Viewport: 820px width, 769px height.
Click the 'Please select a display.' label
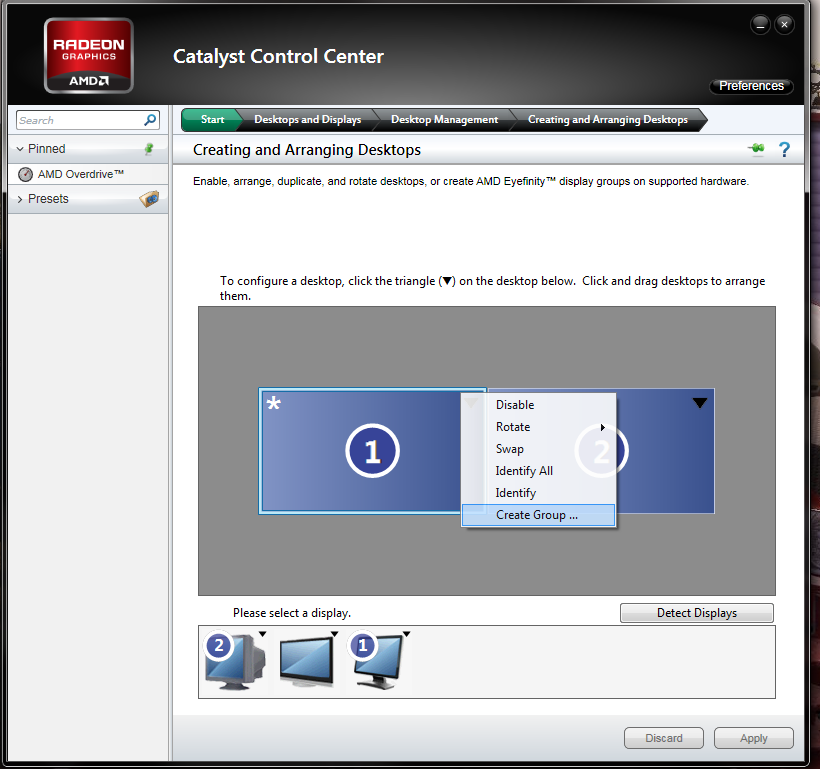[292, 613]
